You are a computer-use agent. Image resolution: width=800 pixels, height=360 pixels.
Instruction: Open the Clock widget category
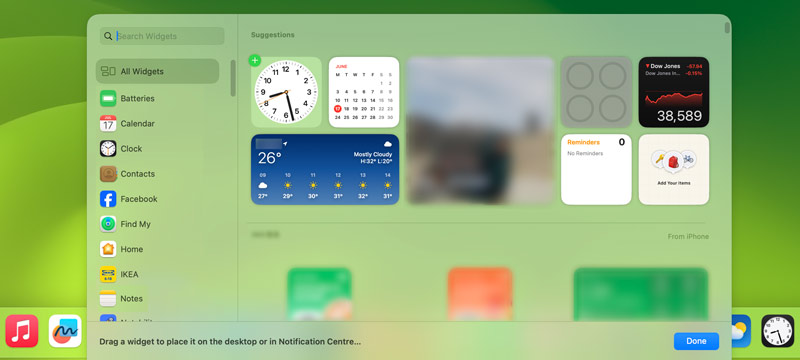[157, 148]
